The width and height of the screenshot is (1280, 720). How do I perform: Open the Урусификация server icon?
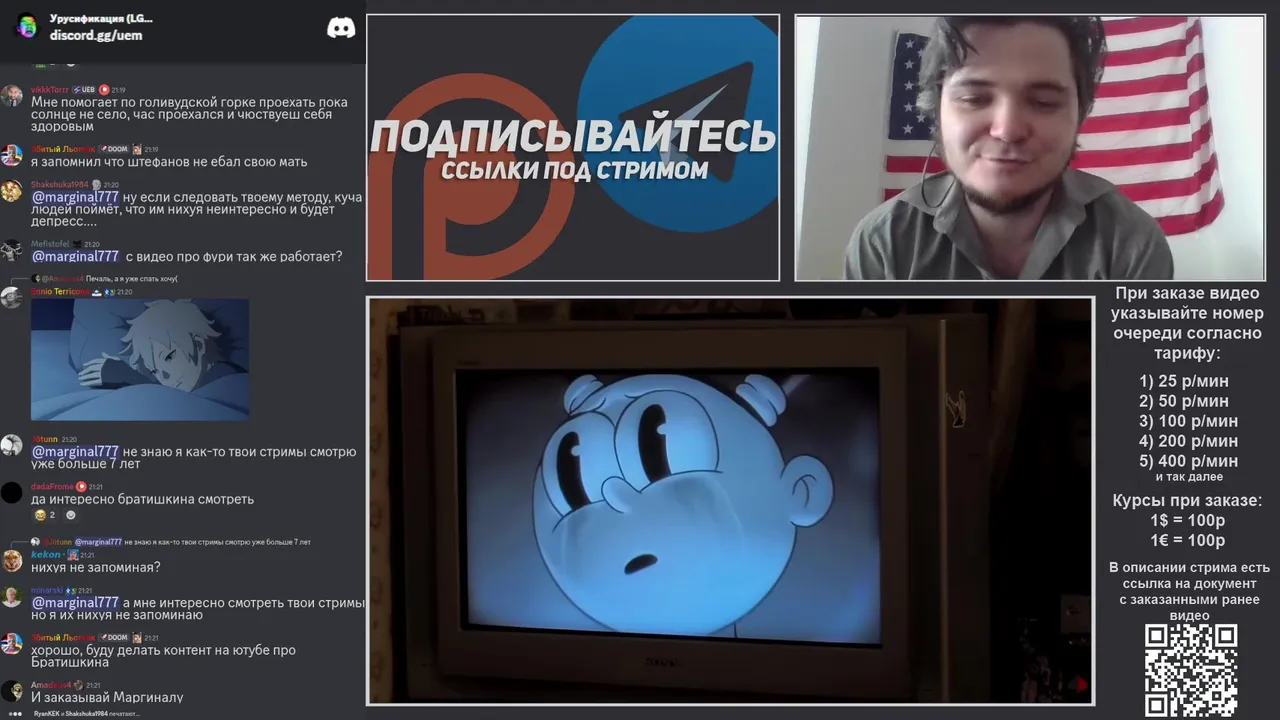[27, 27]
